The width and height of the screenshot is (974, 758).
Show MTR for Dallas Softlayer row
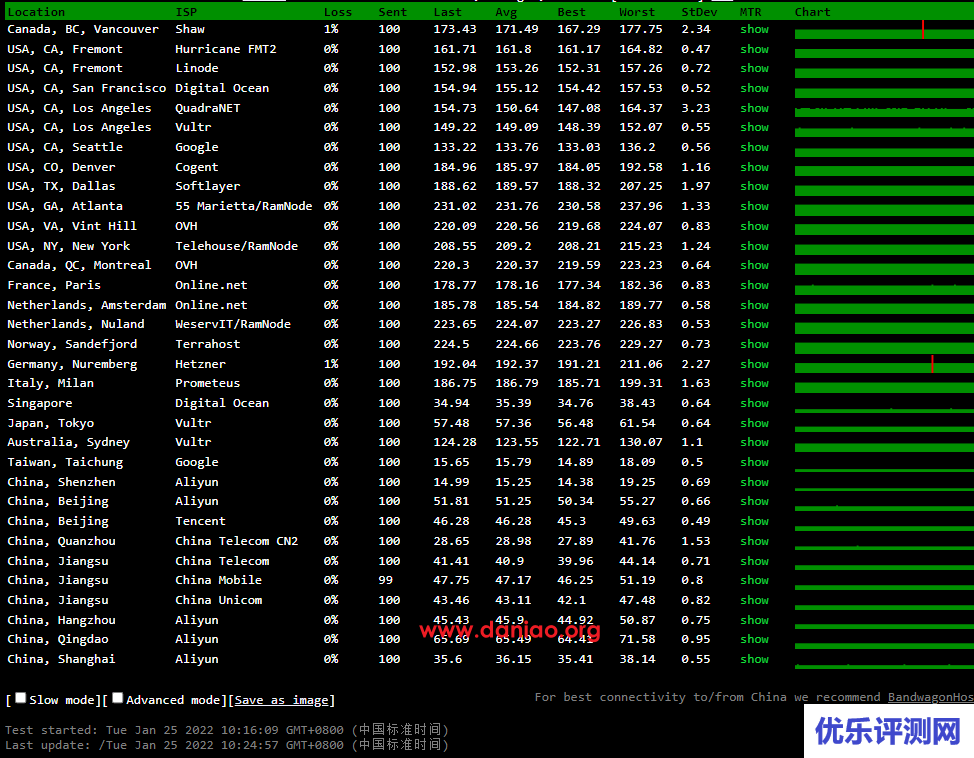coord(754,186)
